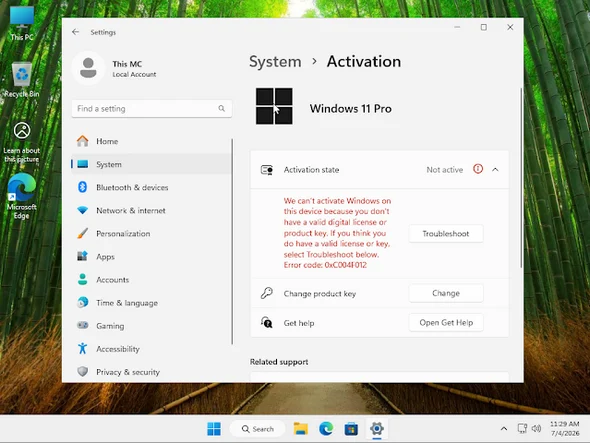Image resolution: width=590 pixels, height=443 pixels.
Task: Click the Accounts person icon in sidebar
Action: (82, 279)
